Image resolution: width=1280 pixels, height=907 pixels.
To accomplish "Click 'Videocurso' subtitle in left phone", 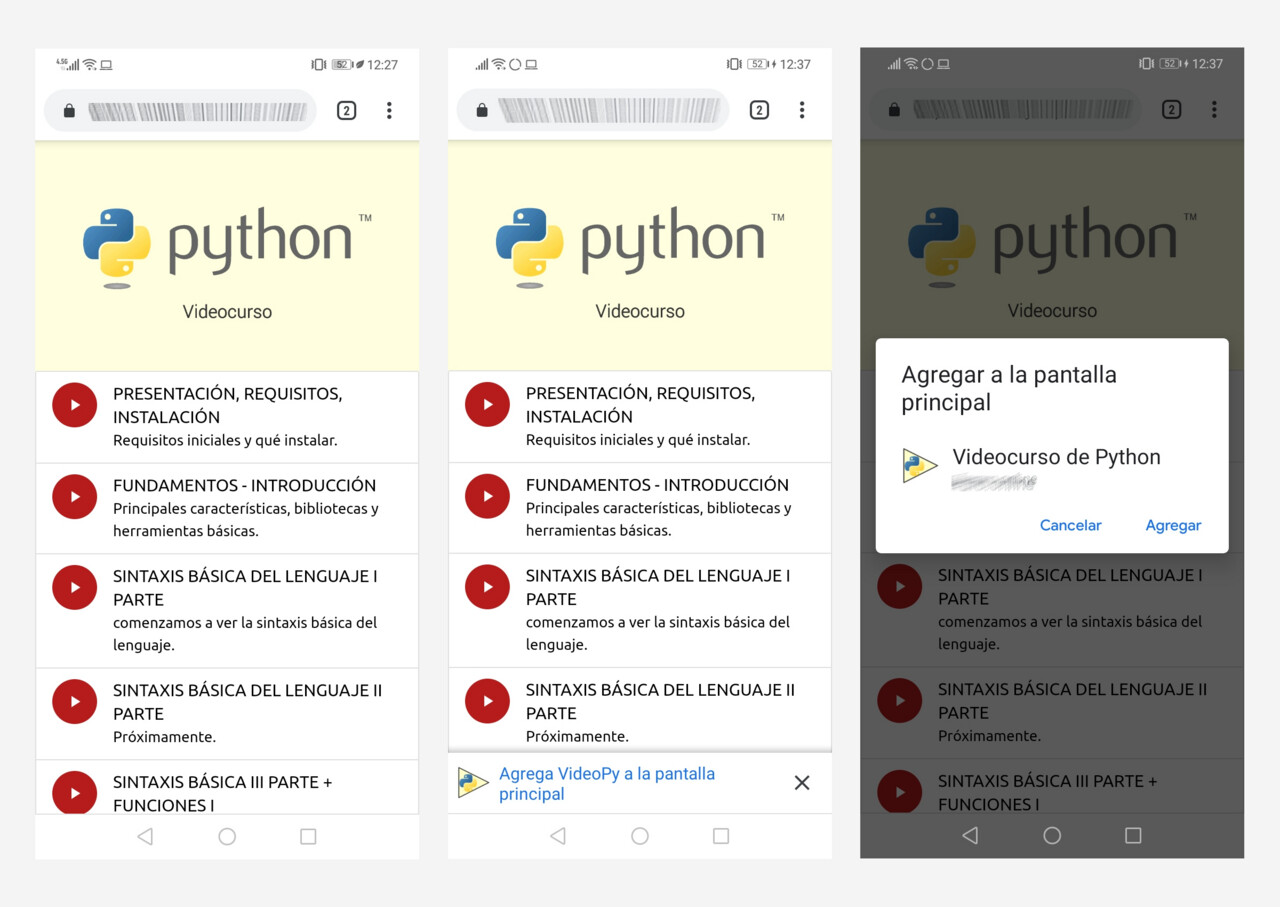I will [x=227, y=312].
